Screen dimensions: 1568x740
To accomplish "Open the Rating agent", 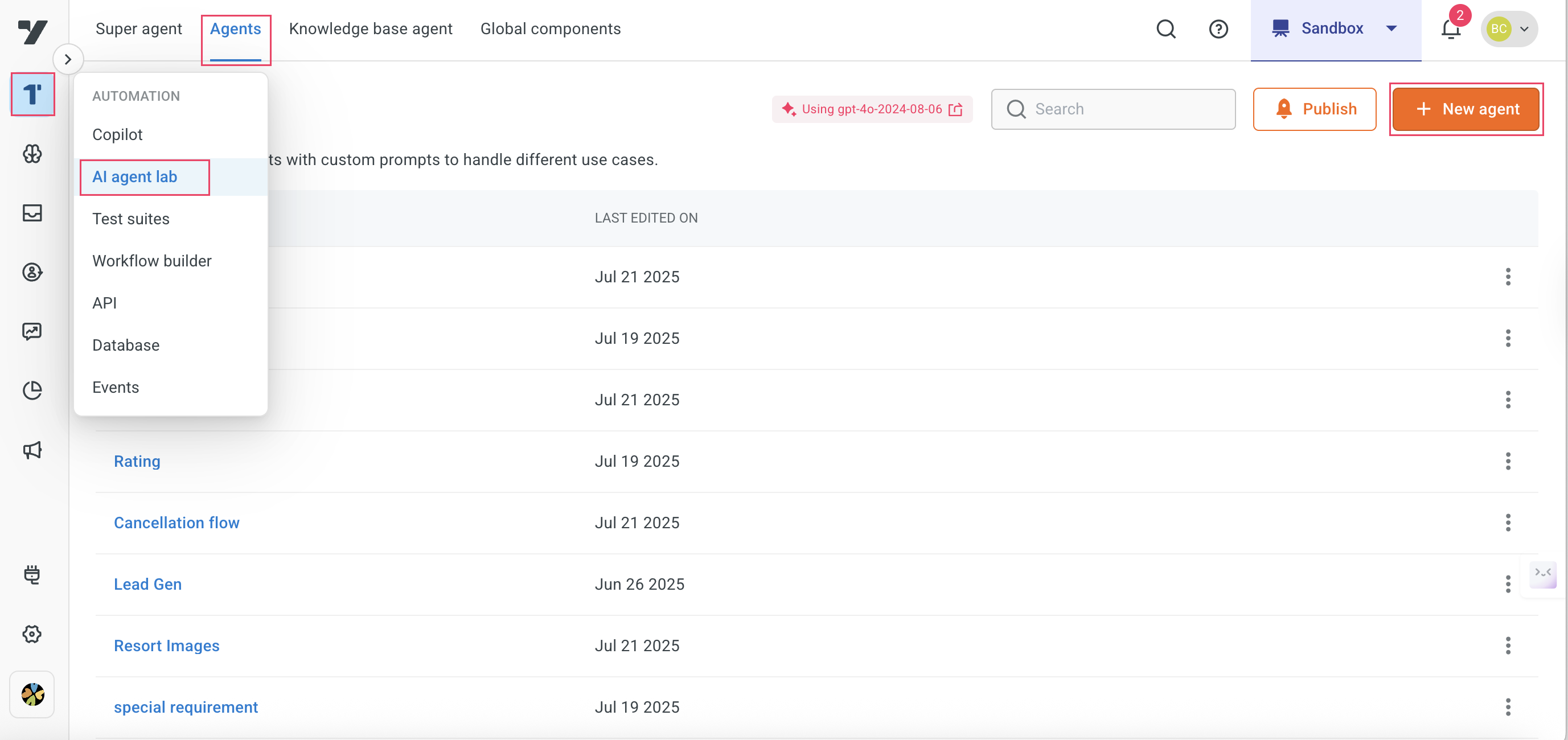I will (137, 461).
